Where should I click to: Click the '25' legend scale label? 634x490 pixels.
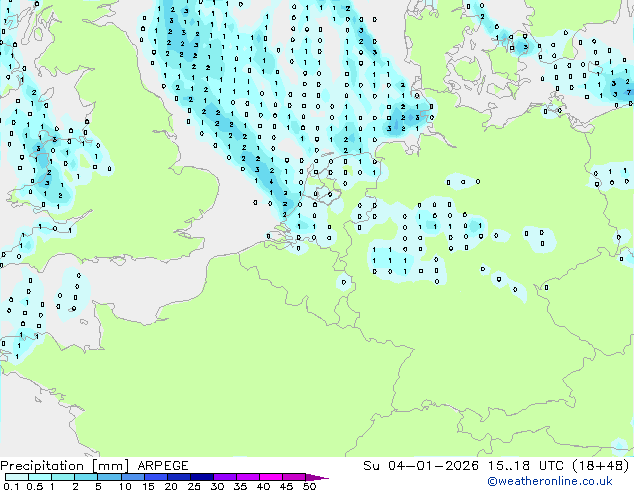click(x=194, y=486)
